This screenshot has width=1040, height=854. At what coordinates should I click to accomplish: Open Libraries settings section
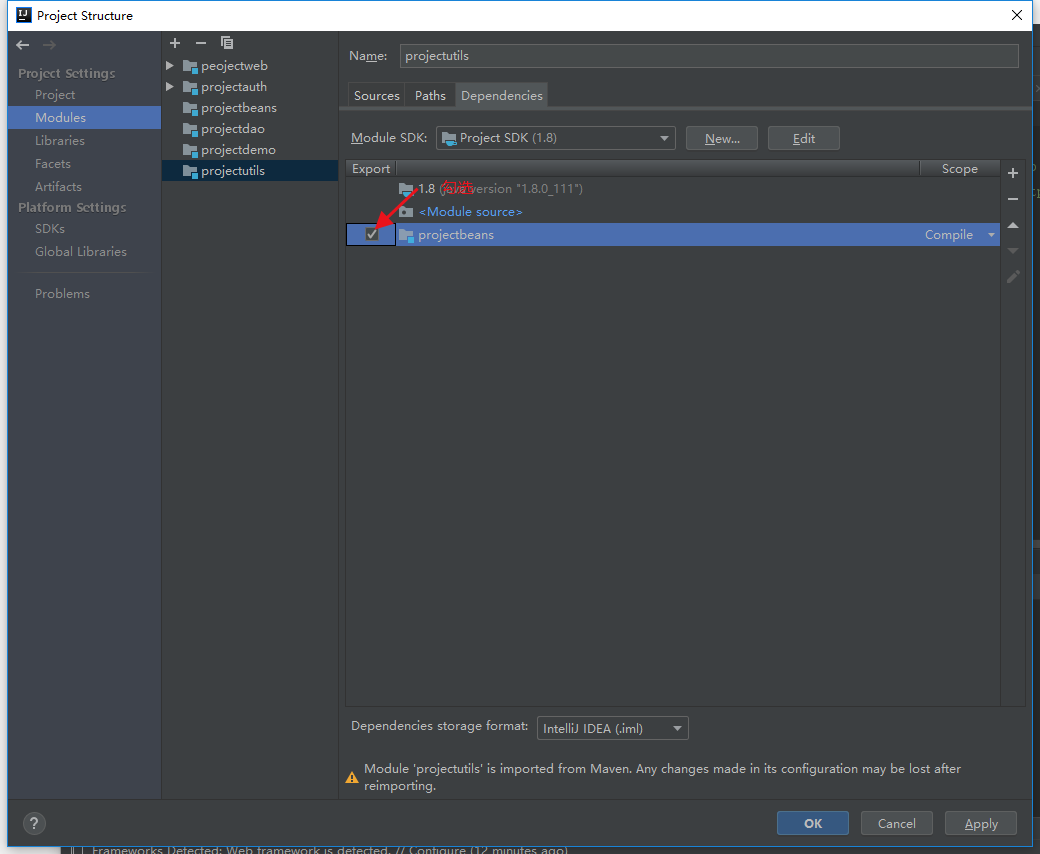[x=60, y=141]
